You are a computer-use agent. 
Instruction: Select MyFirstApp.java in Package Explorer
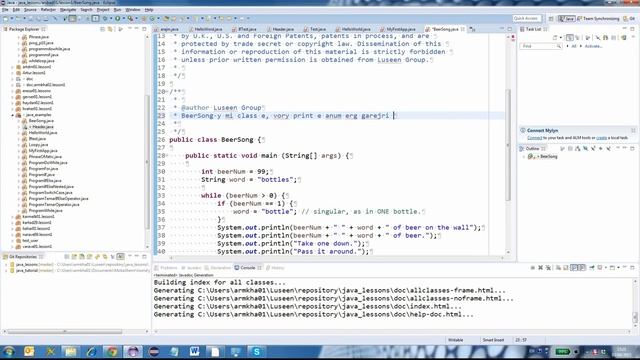pyautogui.click(x=42, y=151)
